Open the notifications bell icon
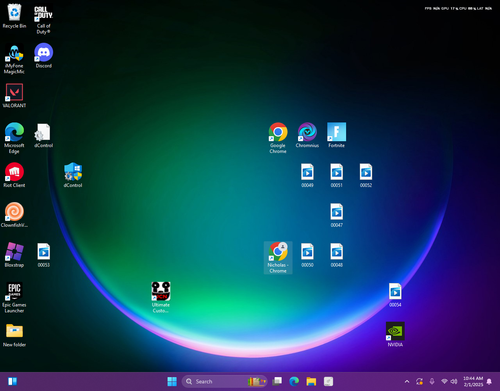This screenshot has height=391, width=500. (489, 382)
